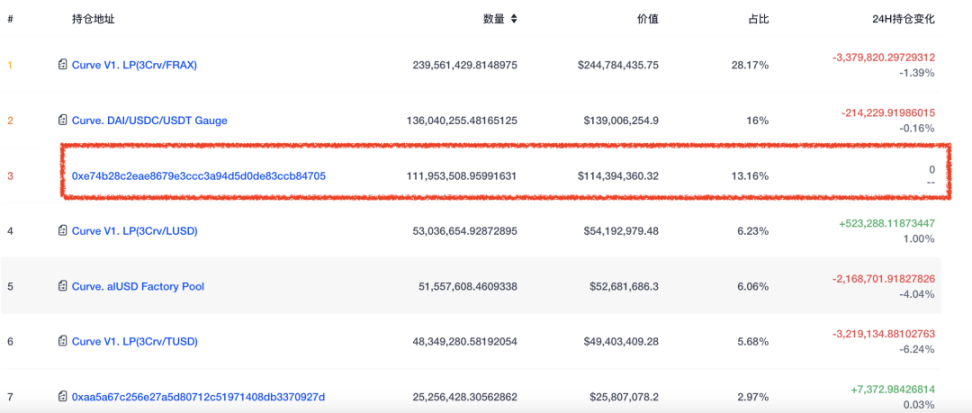Toggle the sort arrows next to 数量
This screenshot has width=972, height=413.
click(x=514, y=18)
